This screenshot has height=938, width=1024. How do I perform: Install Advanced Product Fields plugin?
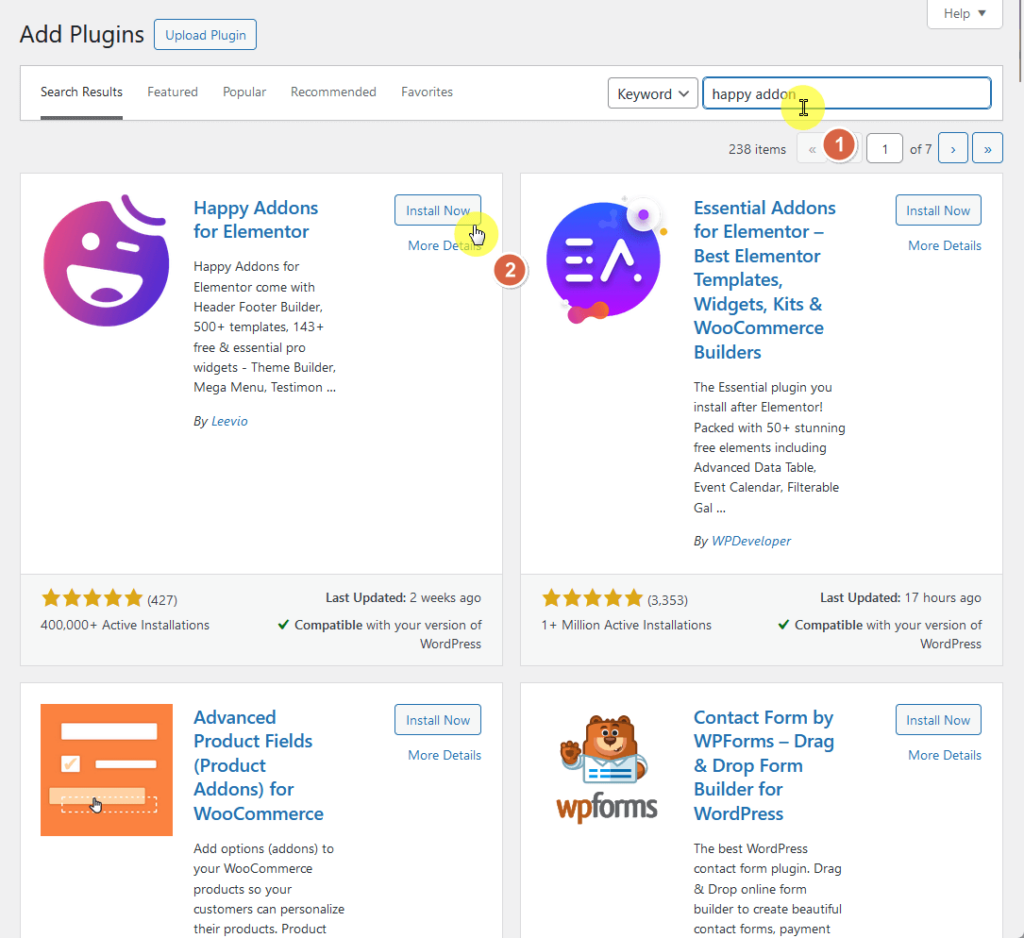[438, 720]
